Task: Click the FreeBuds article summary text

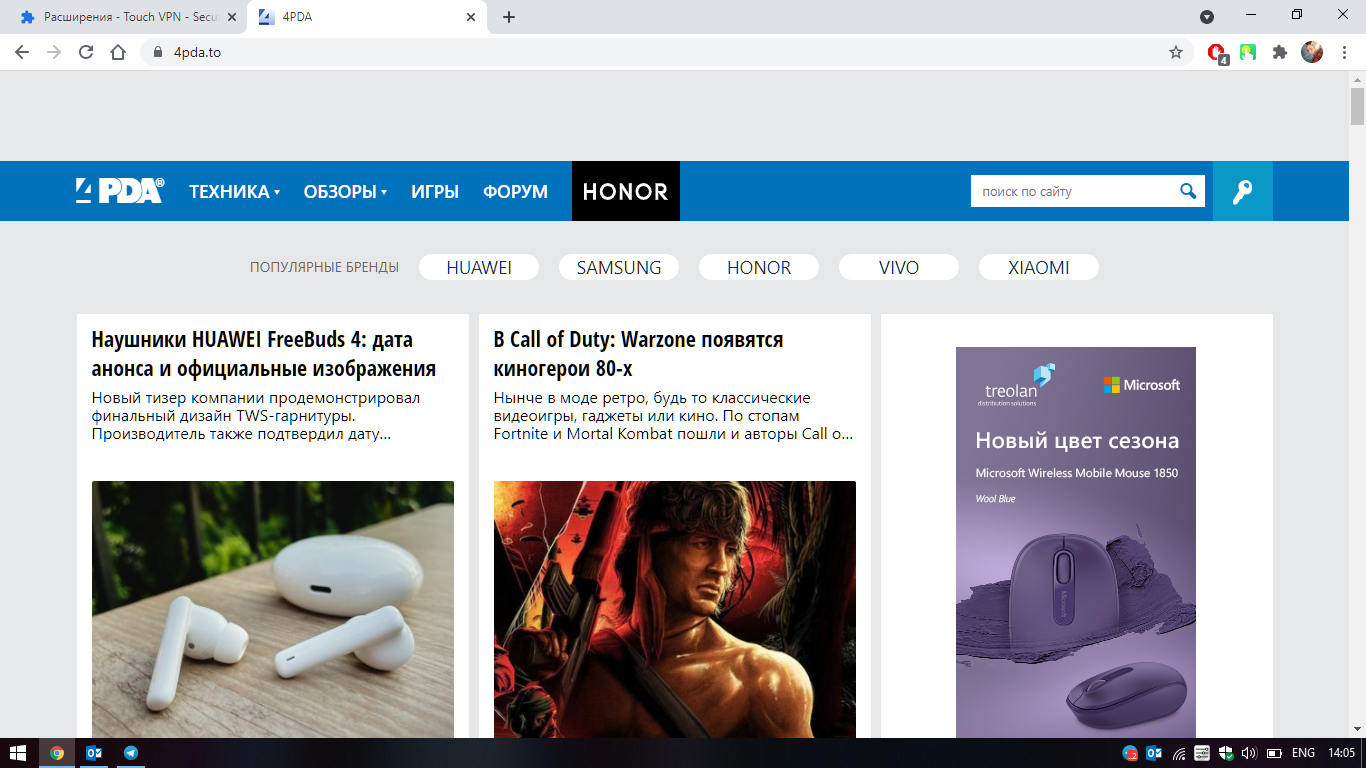Action: pos(256,416)
